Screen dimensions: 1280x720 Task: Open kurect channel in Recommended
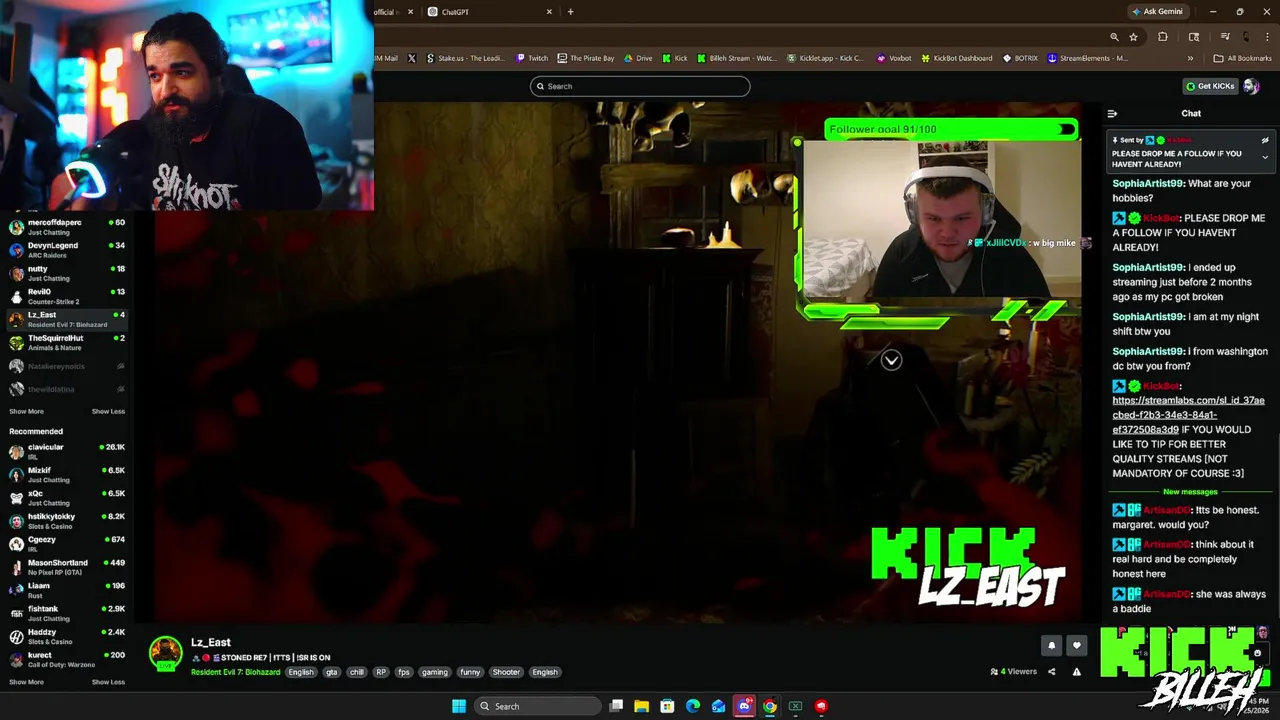[x=66, y=658]
